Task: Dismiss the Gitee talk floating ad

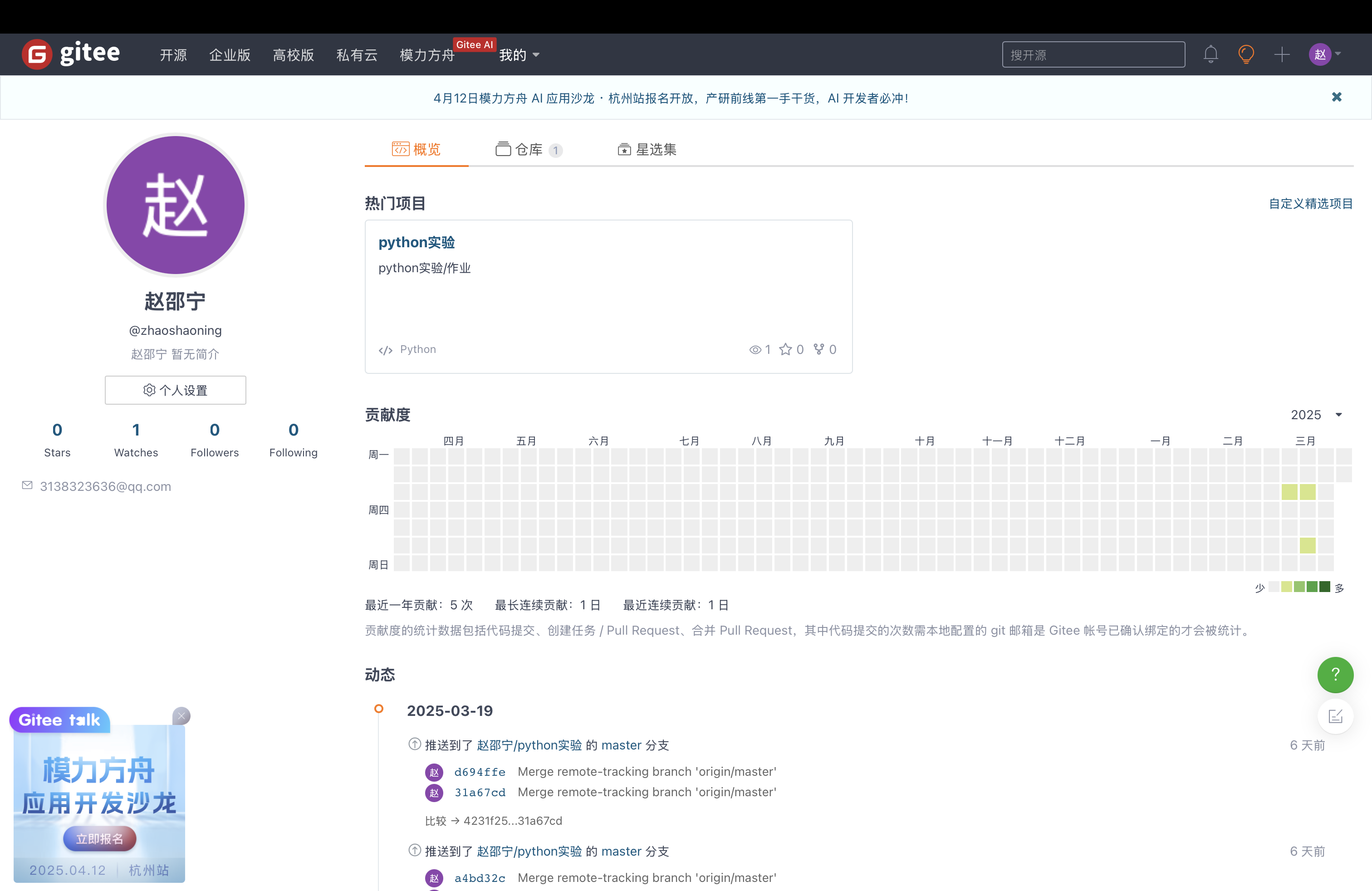Action: [181, 716]
